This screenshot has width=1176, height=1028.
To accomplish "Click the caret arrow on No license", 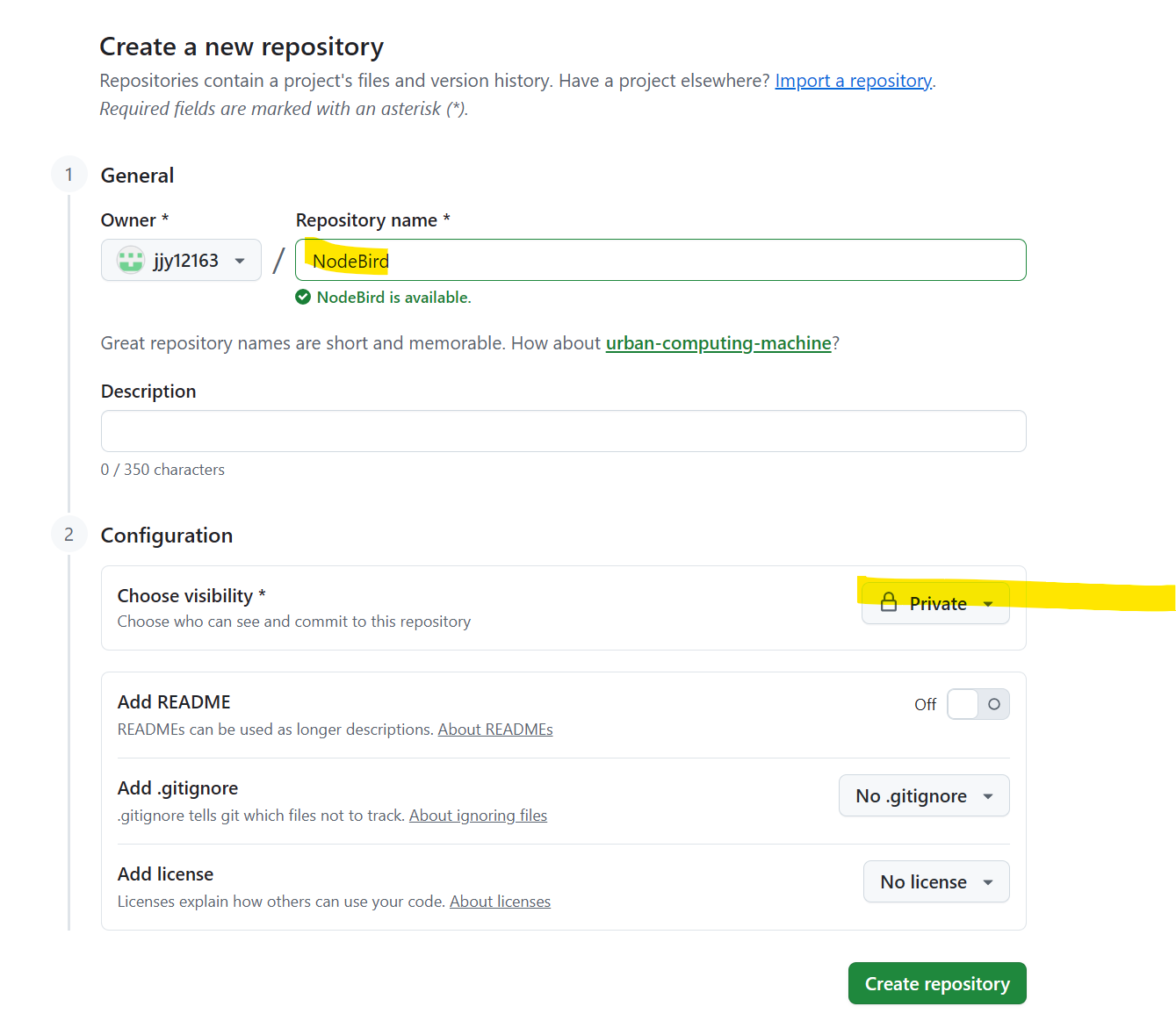I will pos(988,882).
